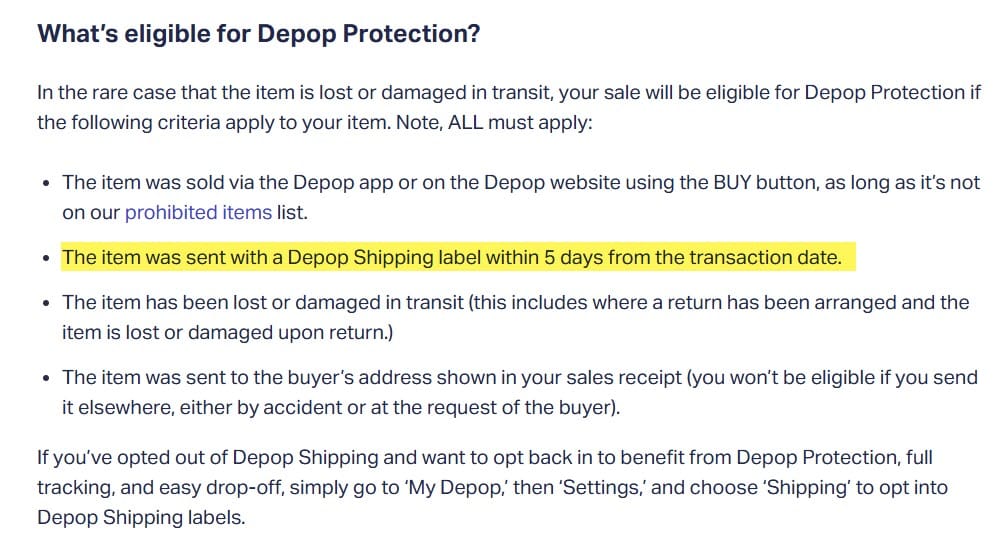Open the prohibited items link
The height and width of the screenshot is (551, 1004).
(x=198, y=212)
